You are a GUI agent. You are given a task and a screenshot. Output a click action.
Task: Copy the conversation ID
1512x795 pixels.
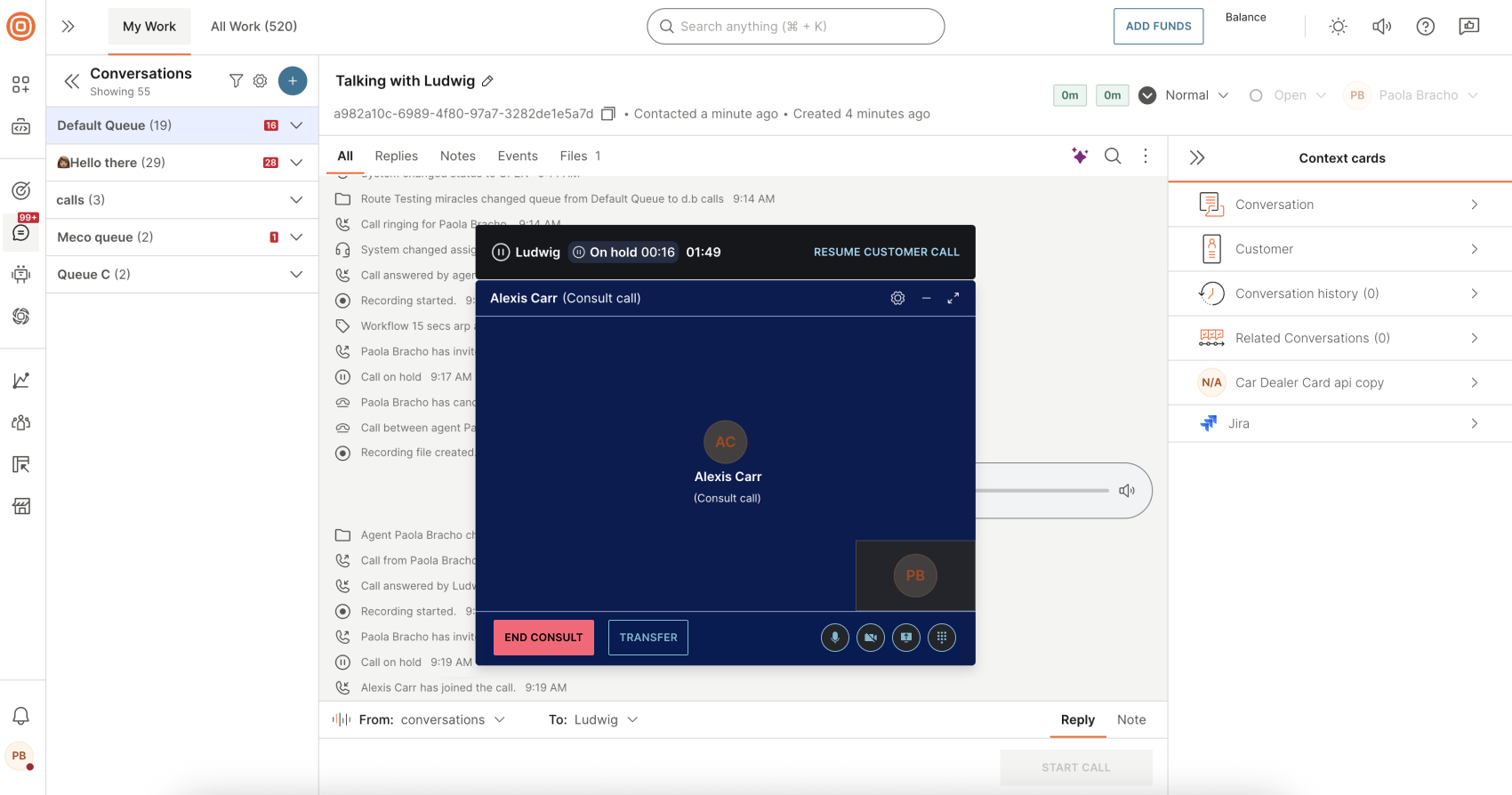[608, 114]
